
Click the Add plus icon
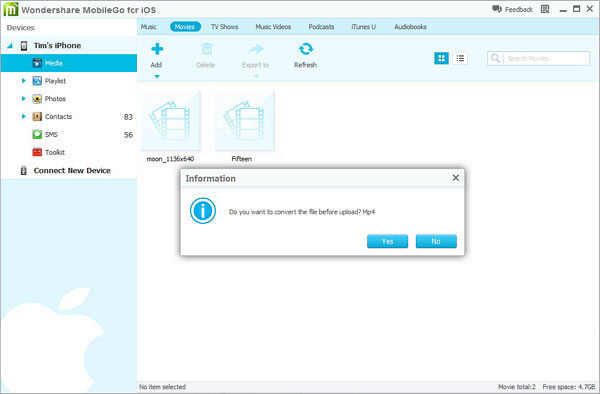coord(157,49)
